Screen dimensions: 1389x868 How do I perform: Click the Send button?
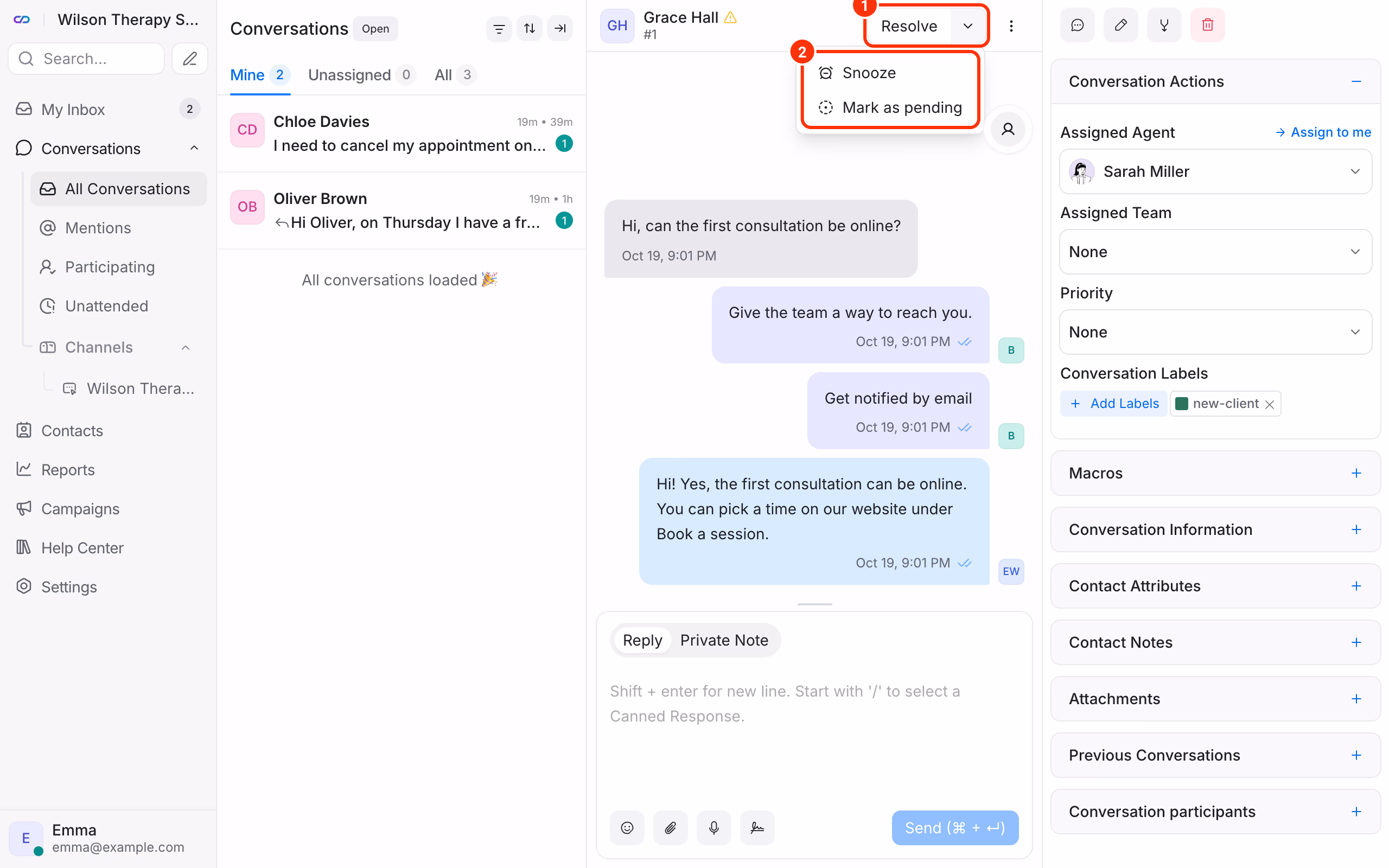click(x=954, y=827)
